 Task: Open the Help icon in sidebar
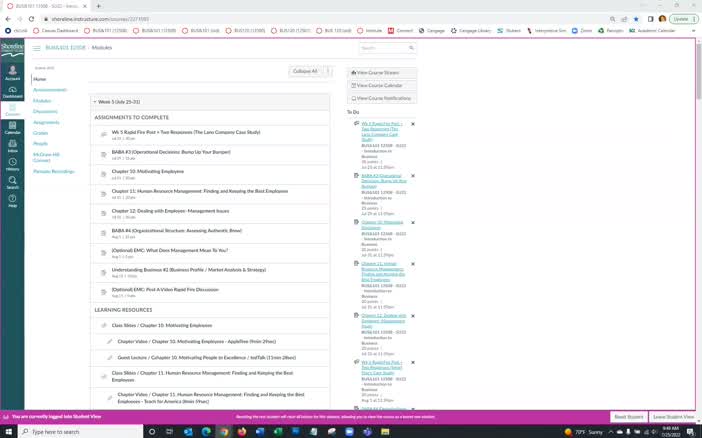point(12,201)
